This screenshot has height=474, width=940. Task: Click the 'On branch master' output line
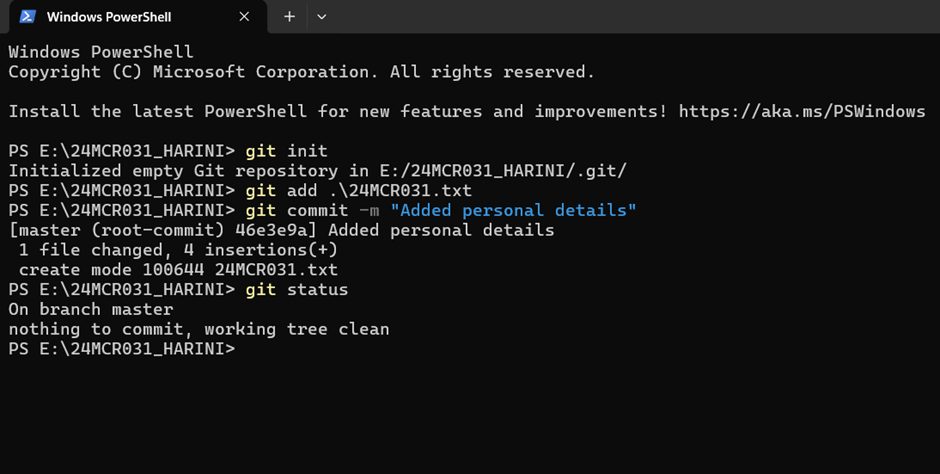pos(91,309)
